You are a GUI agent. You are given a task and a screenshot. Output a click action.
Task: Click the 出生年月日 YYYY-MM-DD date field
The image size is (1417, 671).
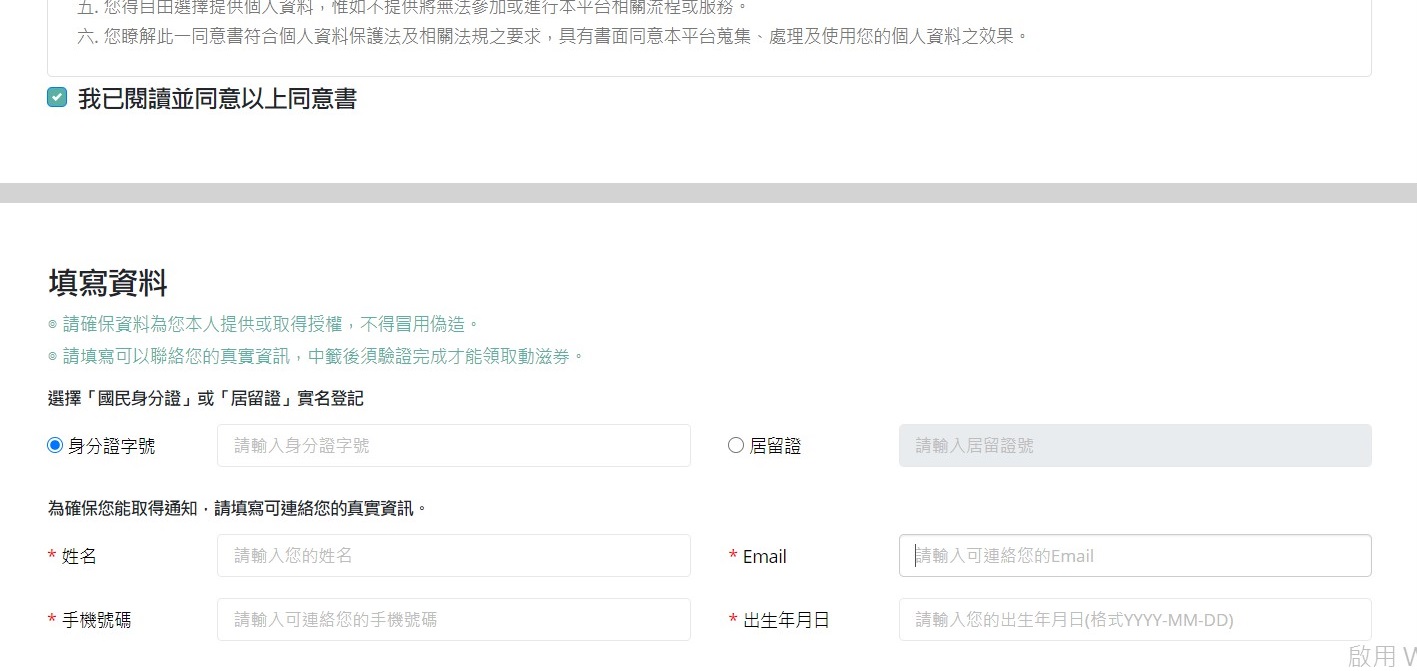(1135, 619)
